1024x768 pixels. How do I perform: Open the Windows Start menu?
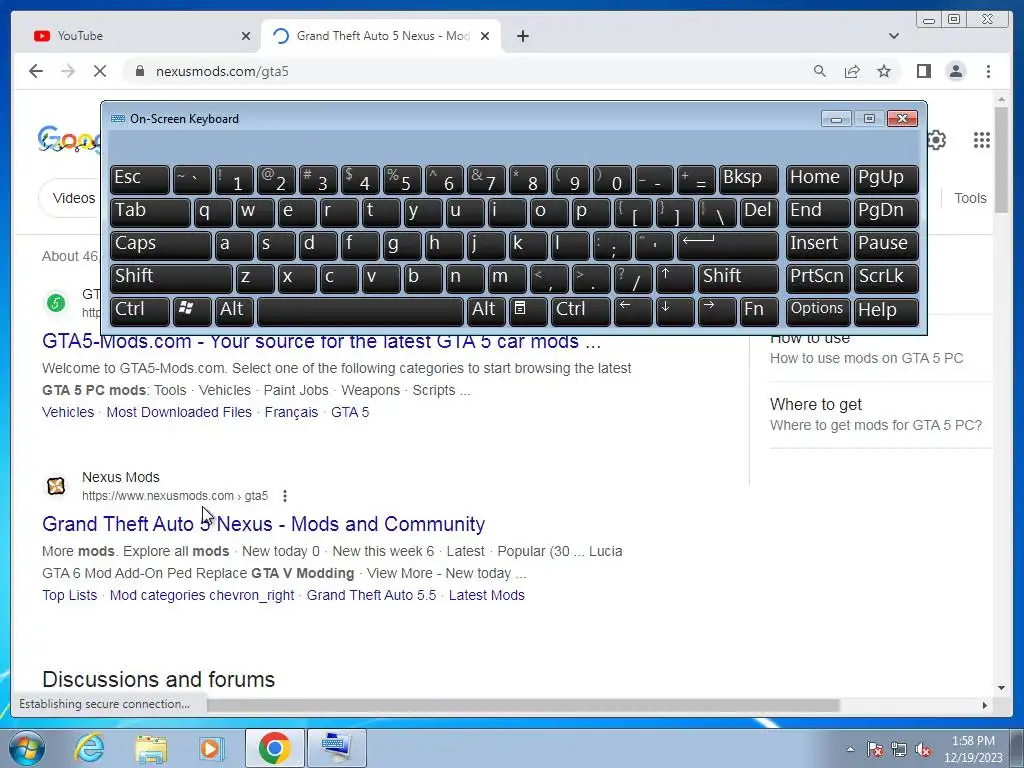pyautogui.click(x=26, y=748)
